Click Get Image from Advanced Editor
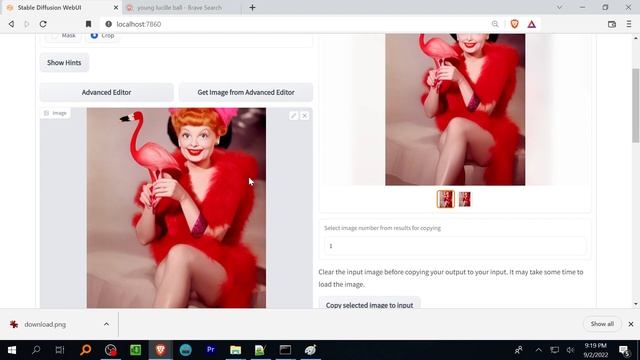Screen dimensions: 640x360 coord(246,92)
